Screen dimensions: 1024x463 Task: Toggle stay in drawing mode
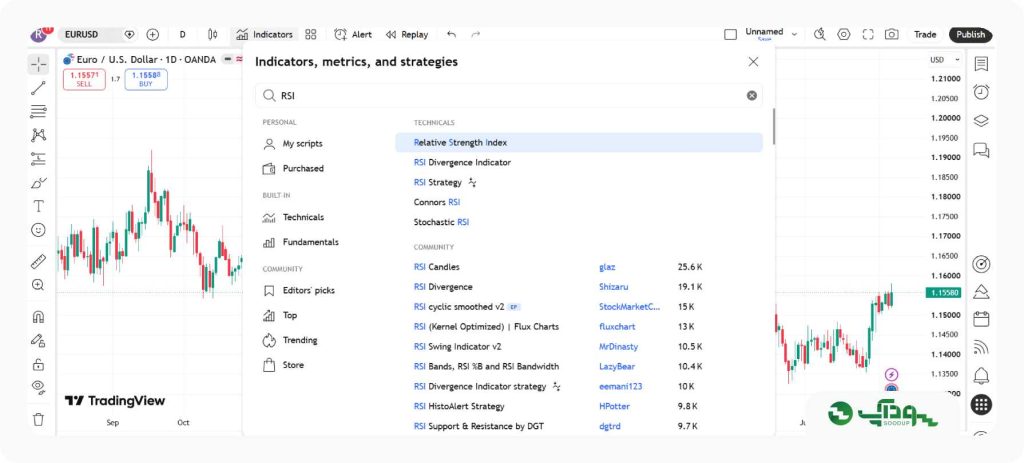tap(39, 340)
